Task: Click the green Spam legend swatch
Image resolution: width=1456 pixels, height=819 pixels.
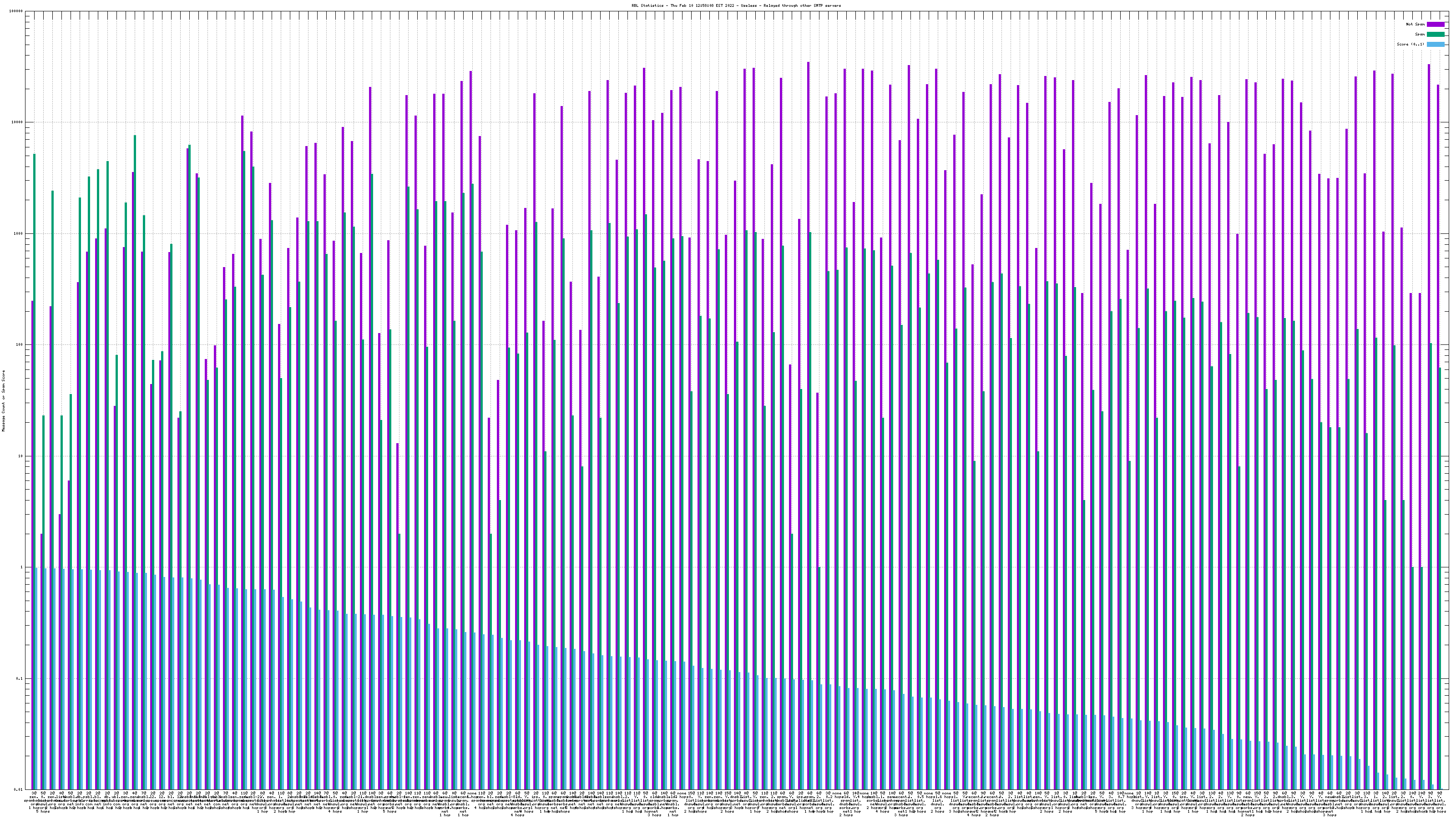Action: (x=1435, y=35)
